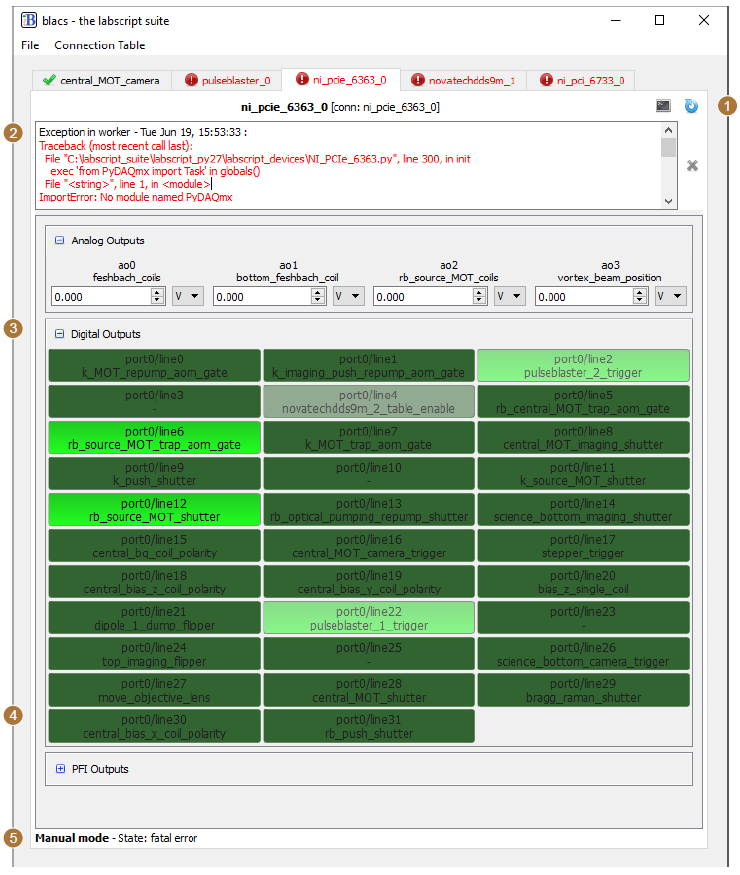740x875 pixels.
Task: Toggle port0/line11 k_source_MOT_shutter
Action: tap(583, 474)
